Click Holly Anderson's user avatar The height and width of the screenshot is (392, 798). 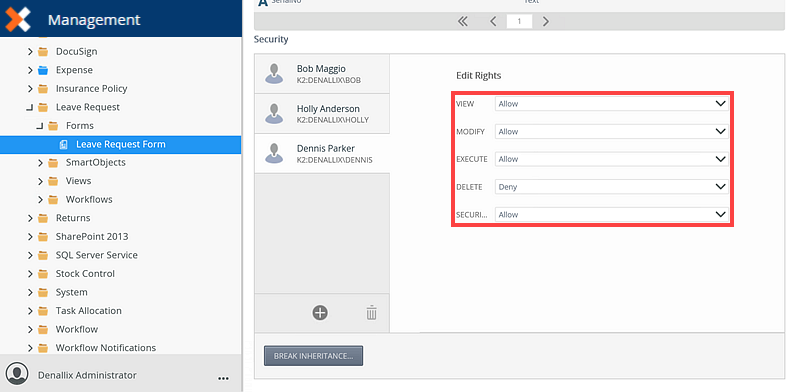(274, 114)
